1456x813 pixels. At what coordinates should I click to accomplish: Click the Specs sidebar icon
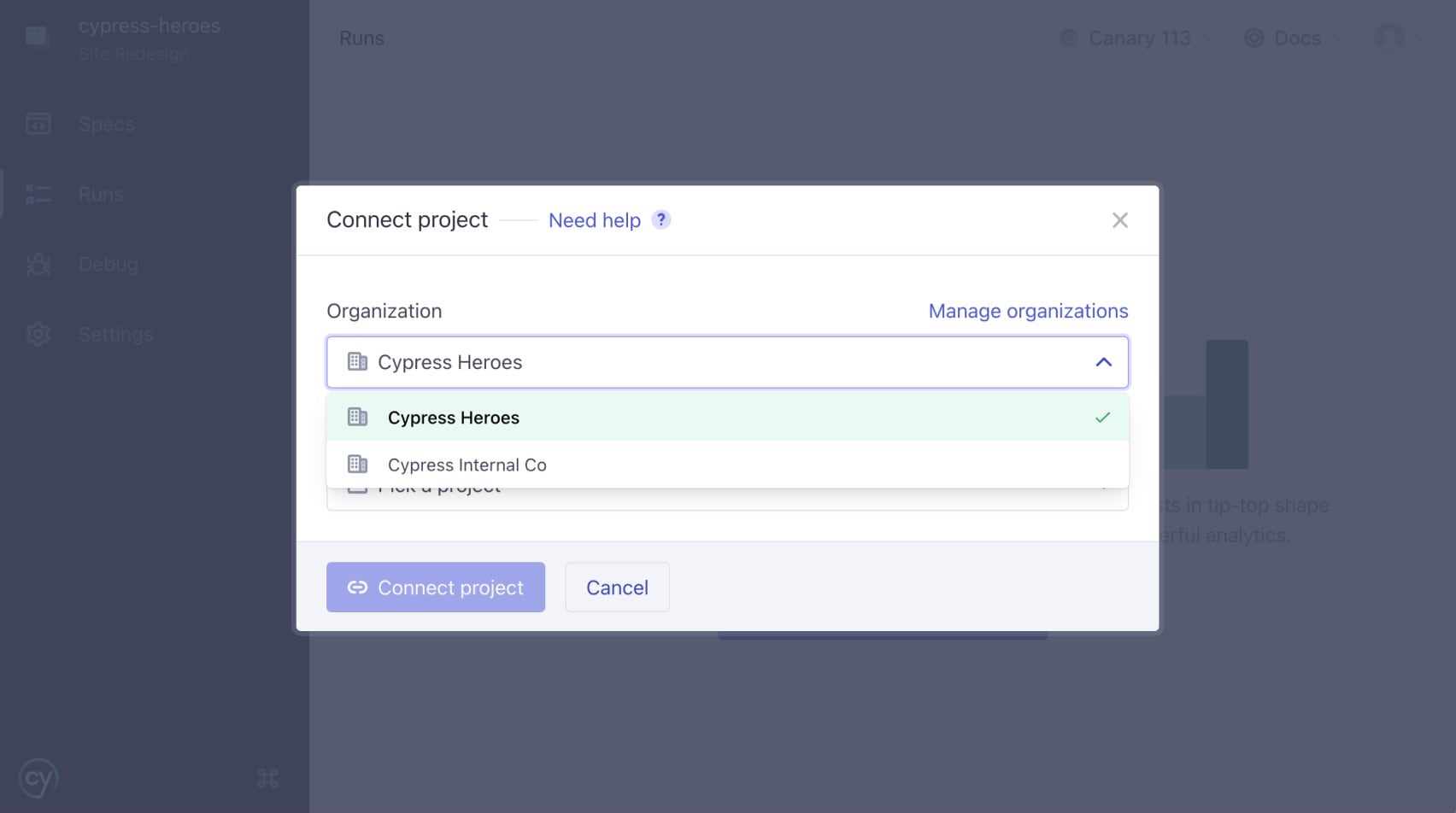click(38, 124)
